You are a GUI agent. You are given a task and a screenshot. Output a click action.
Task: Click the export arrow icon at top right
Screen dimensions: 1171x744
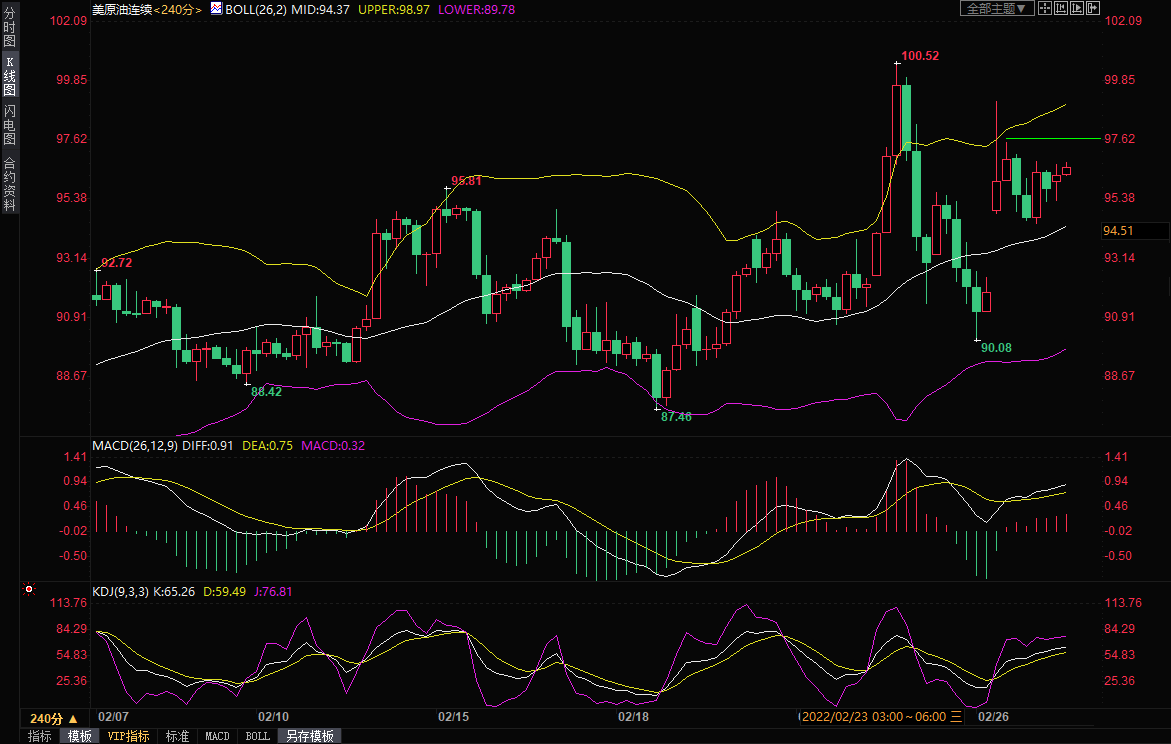pyautogui.click(x=1093, y=9)
